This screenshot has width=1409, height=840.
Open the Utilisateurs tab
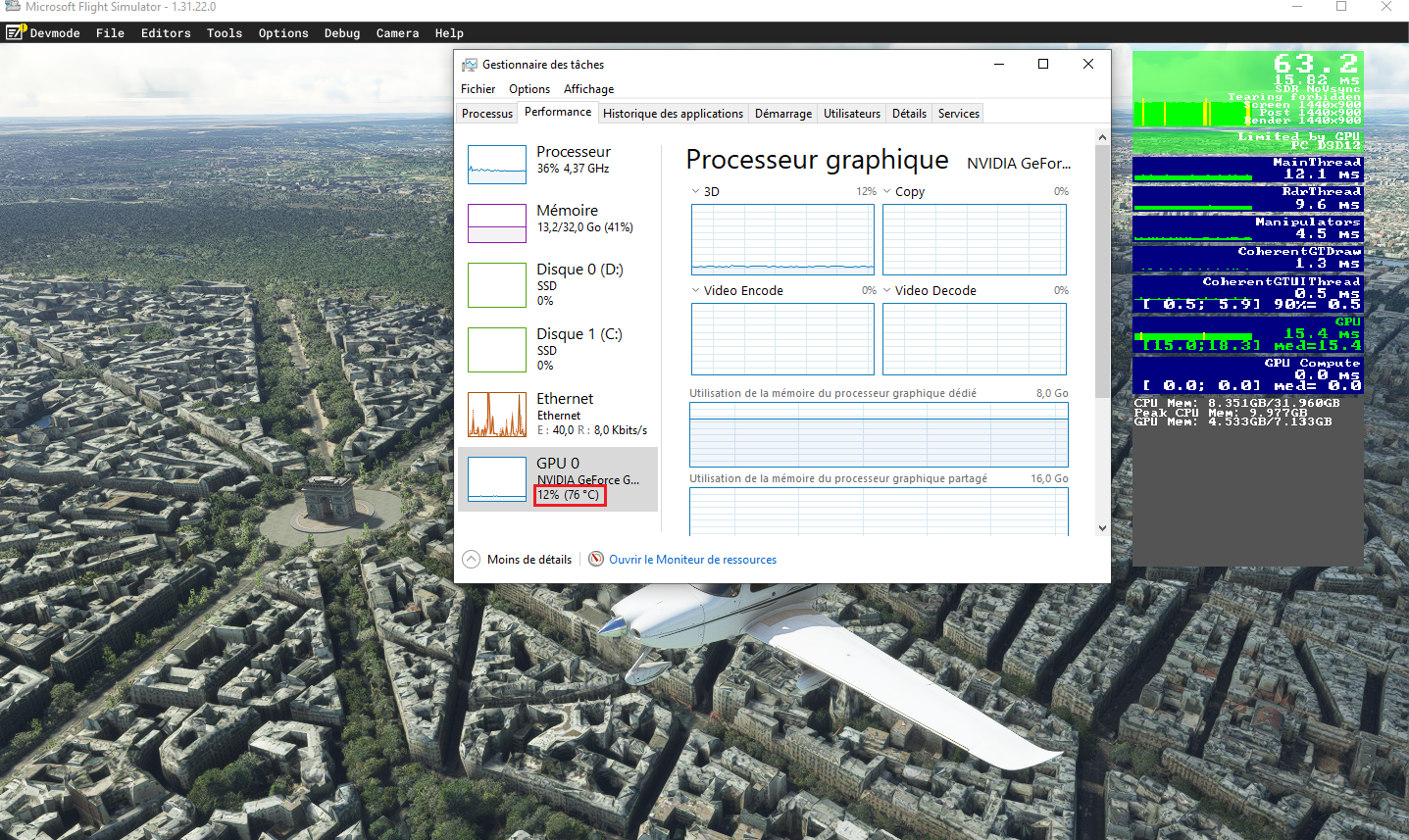(x=852, y=114)
